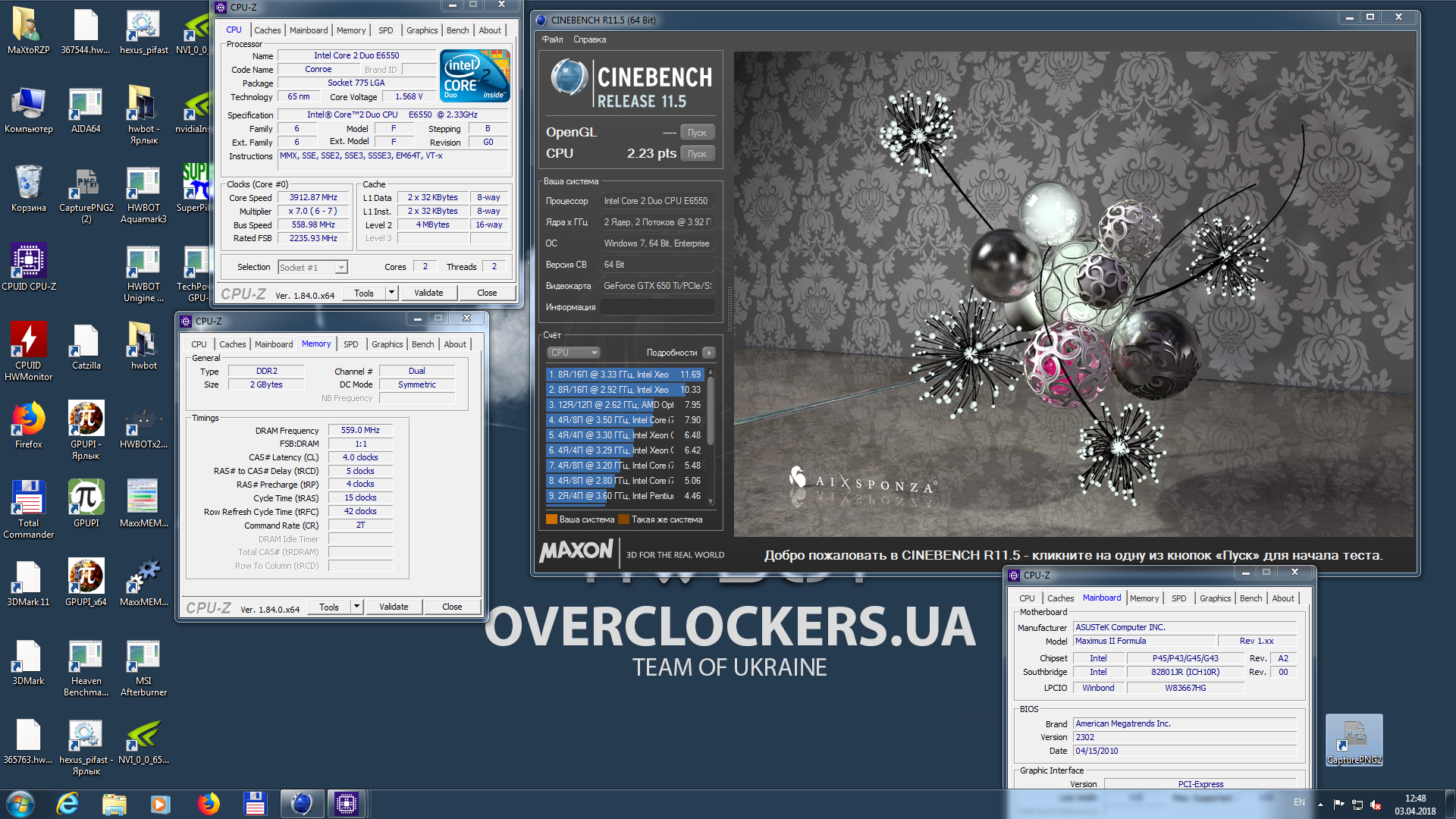Launch CPUID HWMonitor desktop icon
Image resolution: width=1456 pixels, height=819 pixels.
(28, 352)
